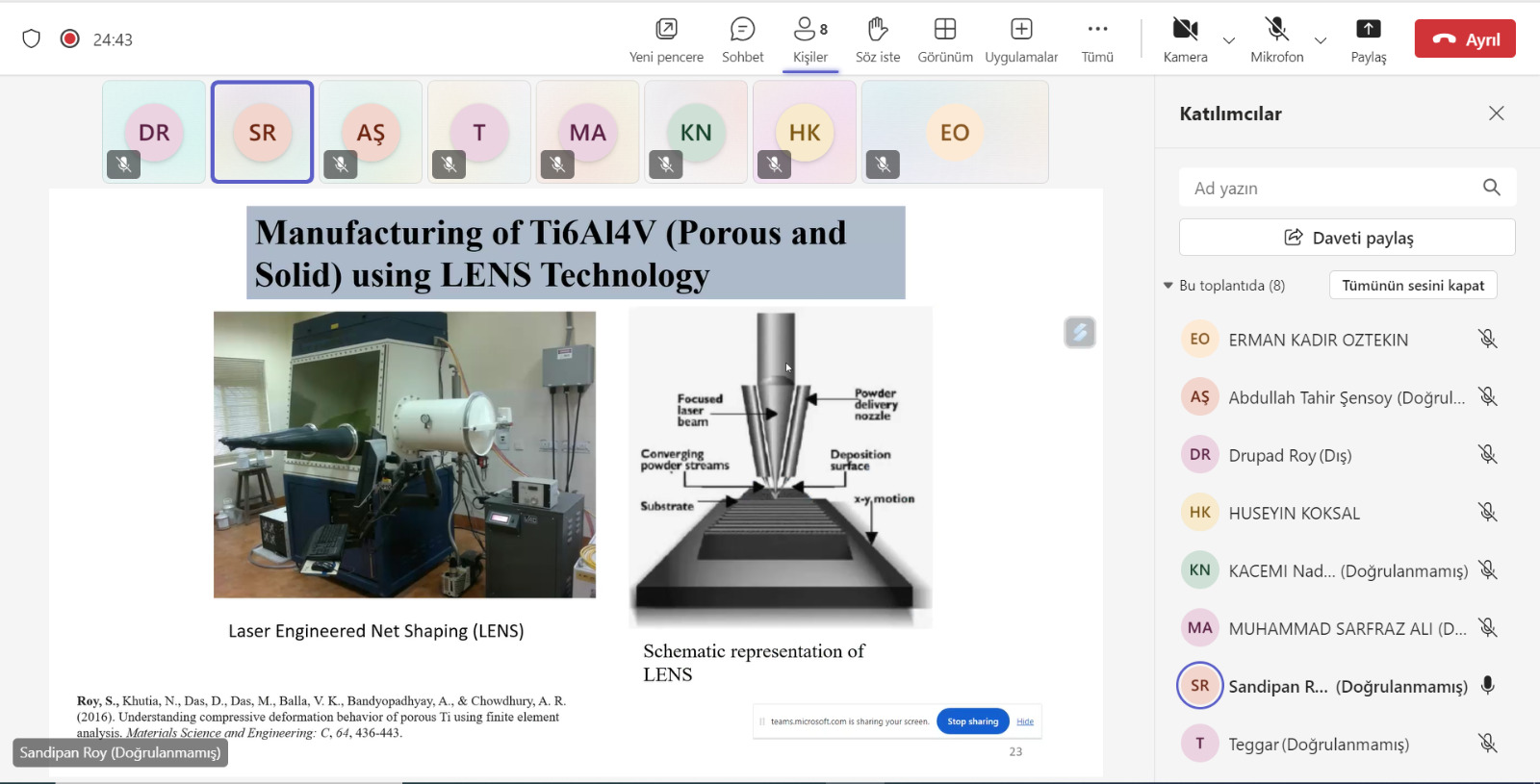The image size is (1540, 784).
Task: Select ERMAN KADIR OZTEKIN in participant list
Action: pos(1318,340)
